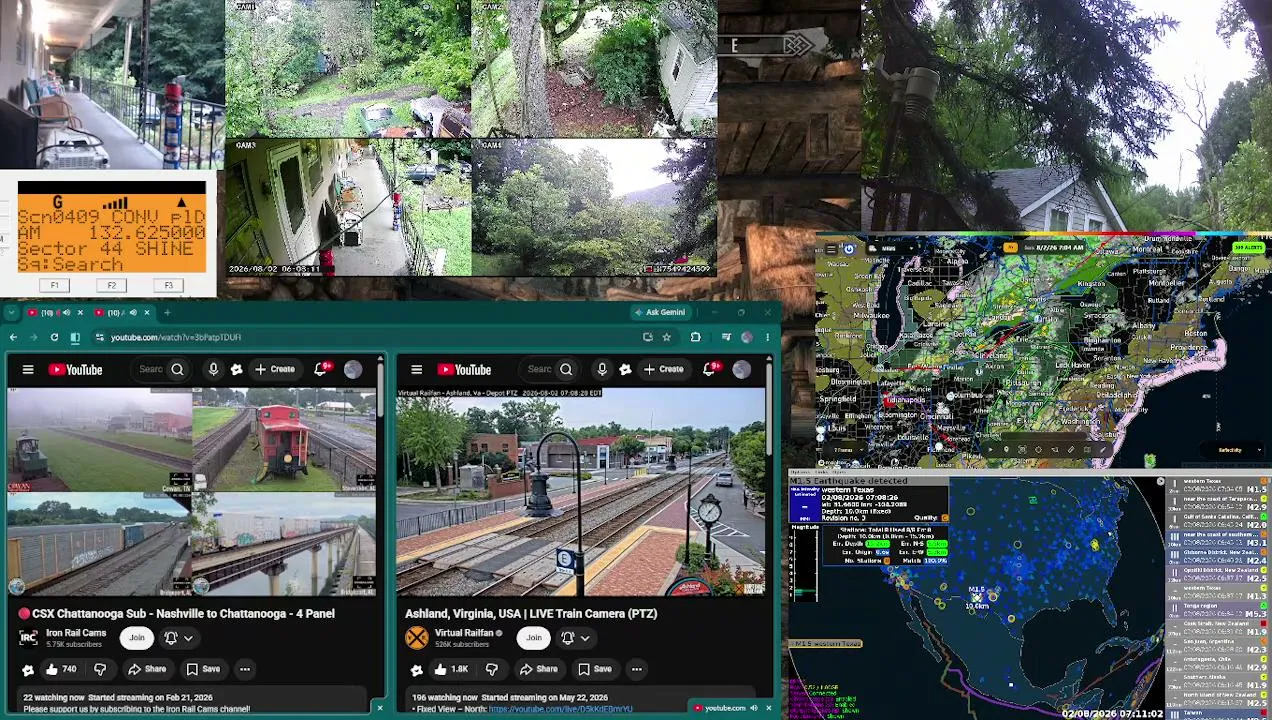Open a new tab with plus button
The height and width of the screenshot is (720, 1272).
pos(167,313)
